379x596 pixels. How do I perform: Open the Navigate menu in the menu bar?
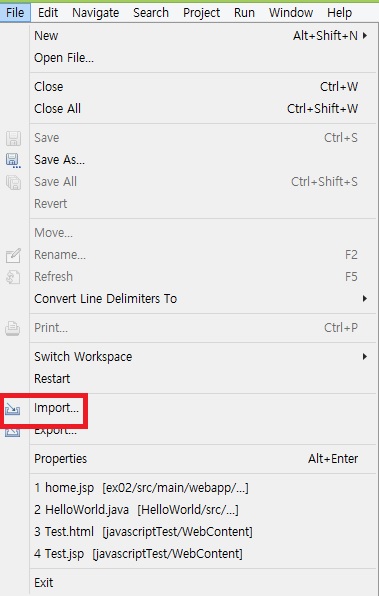(95, 13)
